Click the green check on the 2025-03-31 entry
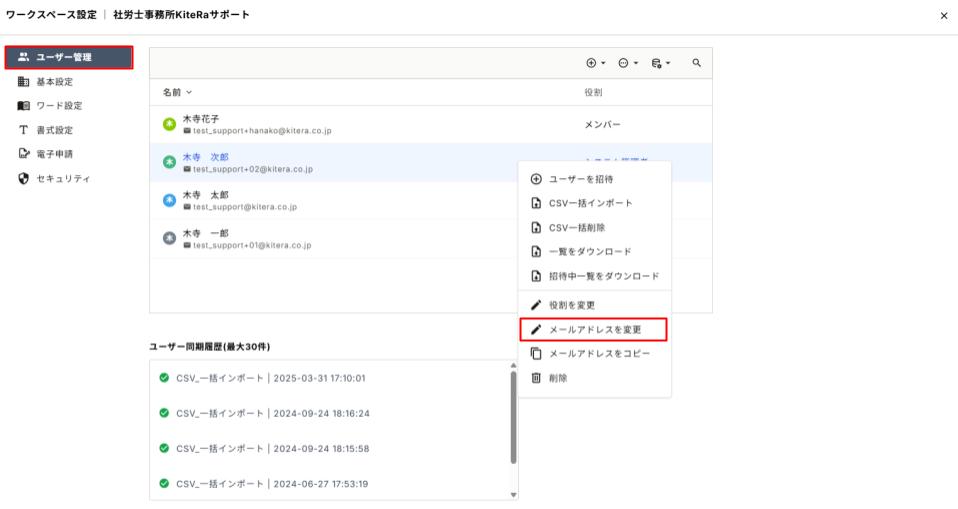The image size is (958, 509). (164, 378)
